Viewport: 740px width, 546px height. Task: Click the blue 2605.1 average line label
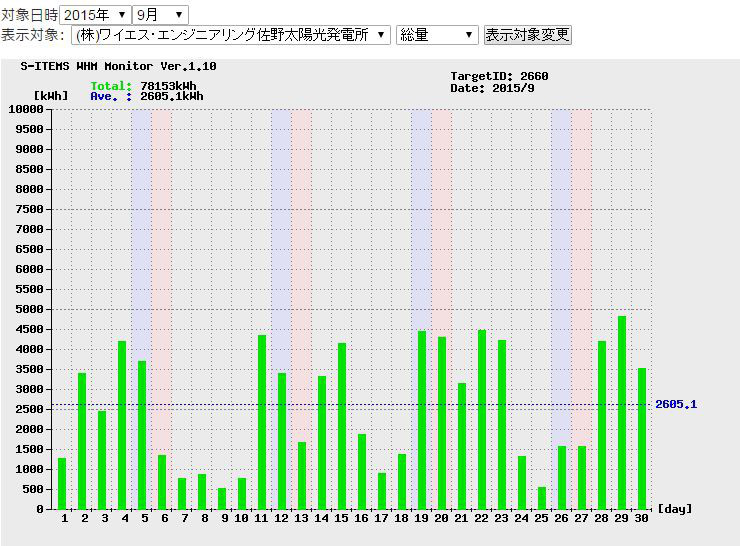coord(676,404)
